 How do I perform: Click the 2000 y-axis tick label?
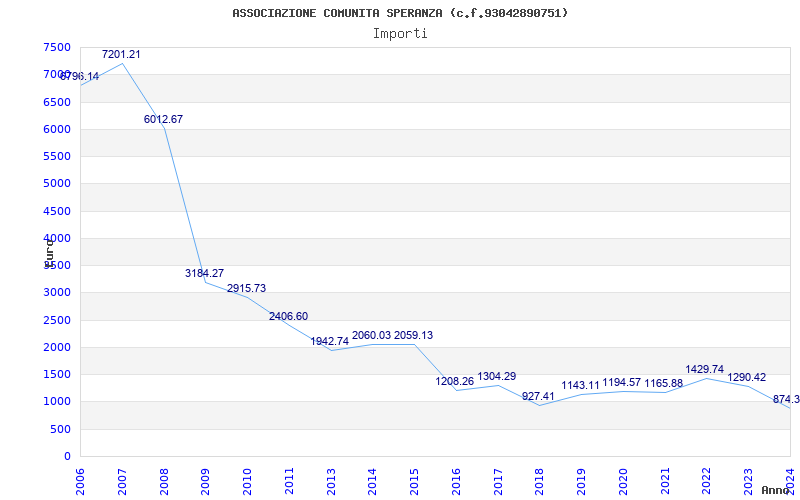(x=57, y=347)
